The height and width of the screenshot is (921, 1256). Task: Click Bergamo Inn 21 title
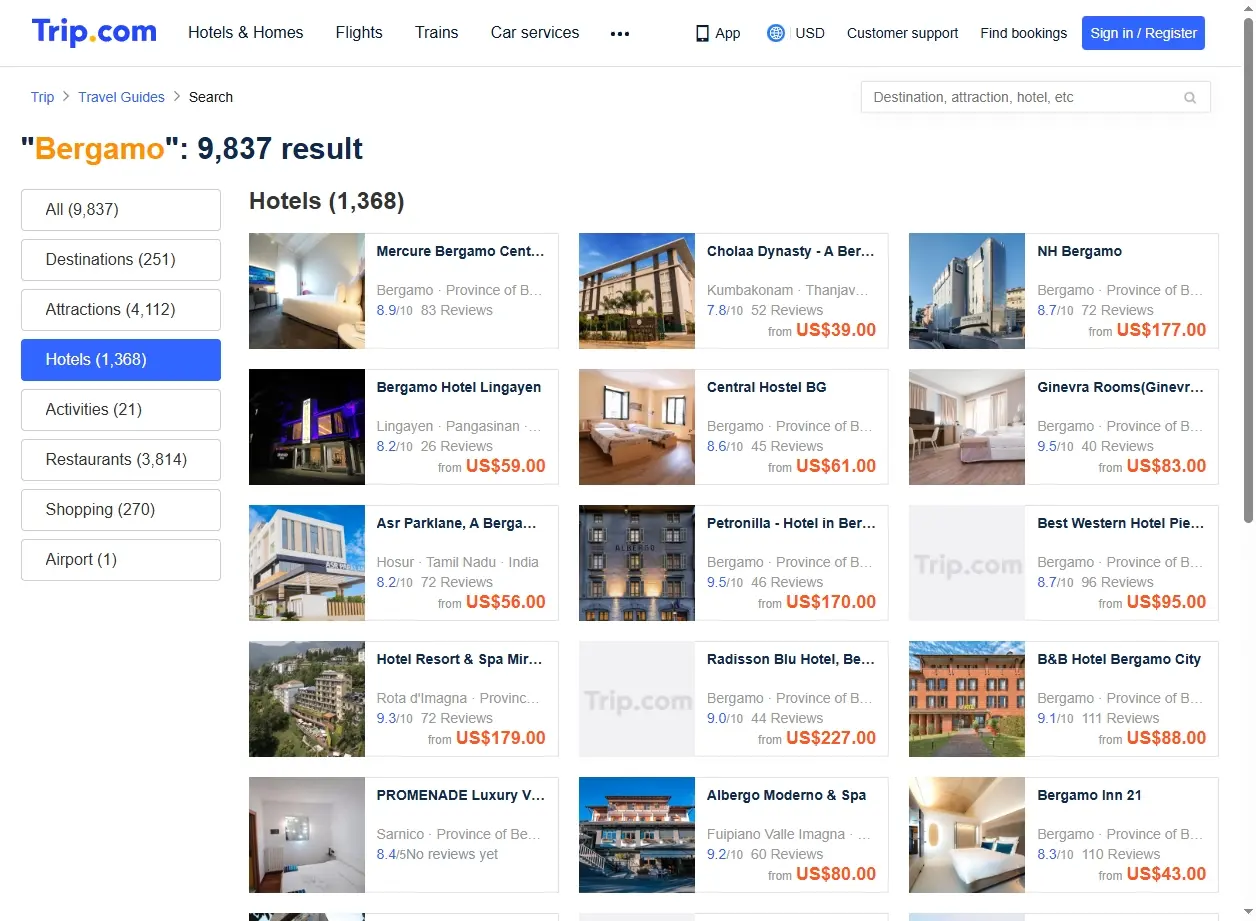(1089, 796)
